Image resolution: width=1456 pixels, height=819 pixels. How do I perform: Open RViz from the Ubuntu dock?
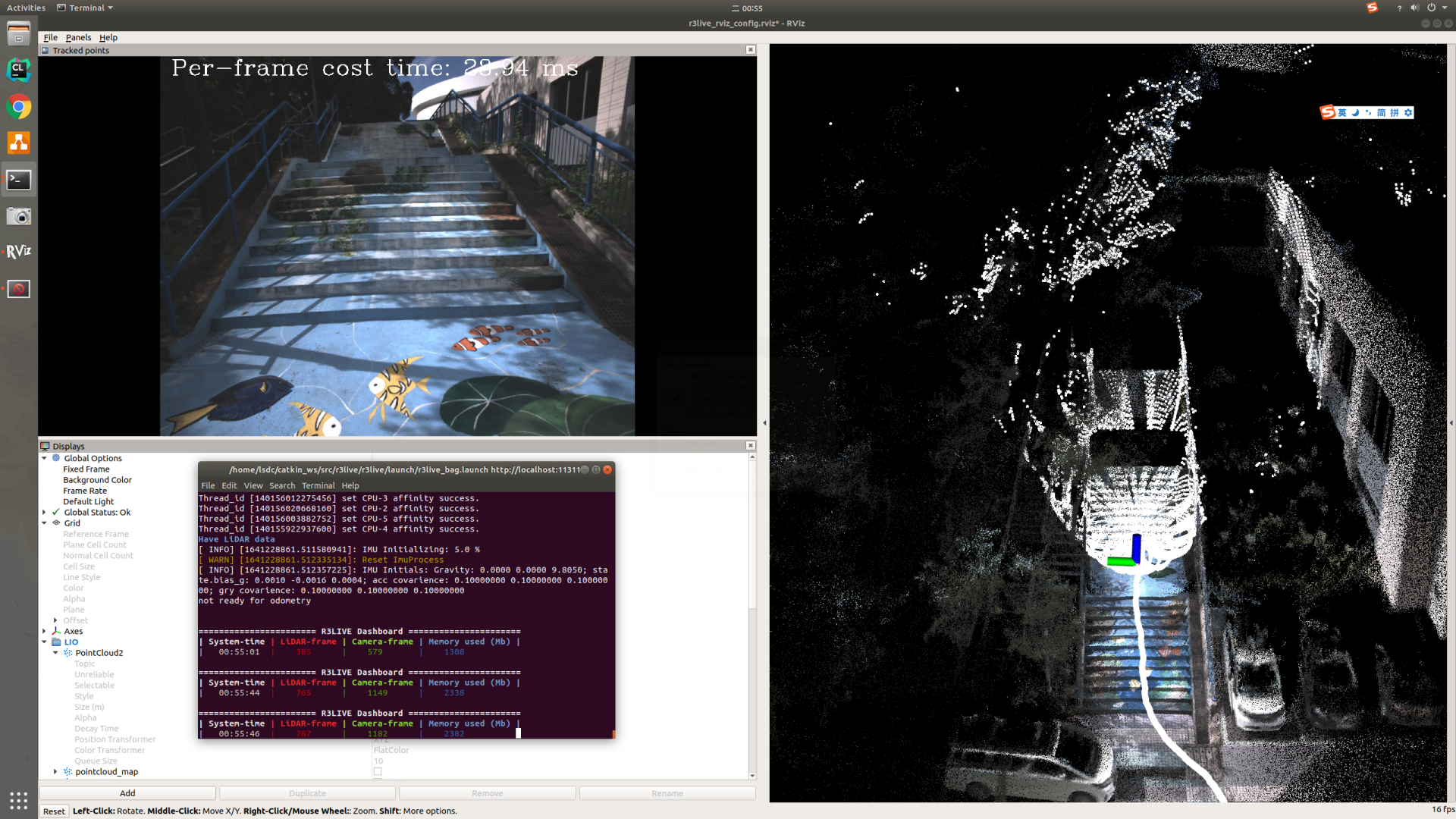click(x=18, y=252)
